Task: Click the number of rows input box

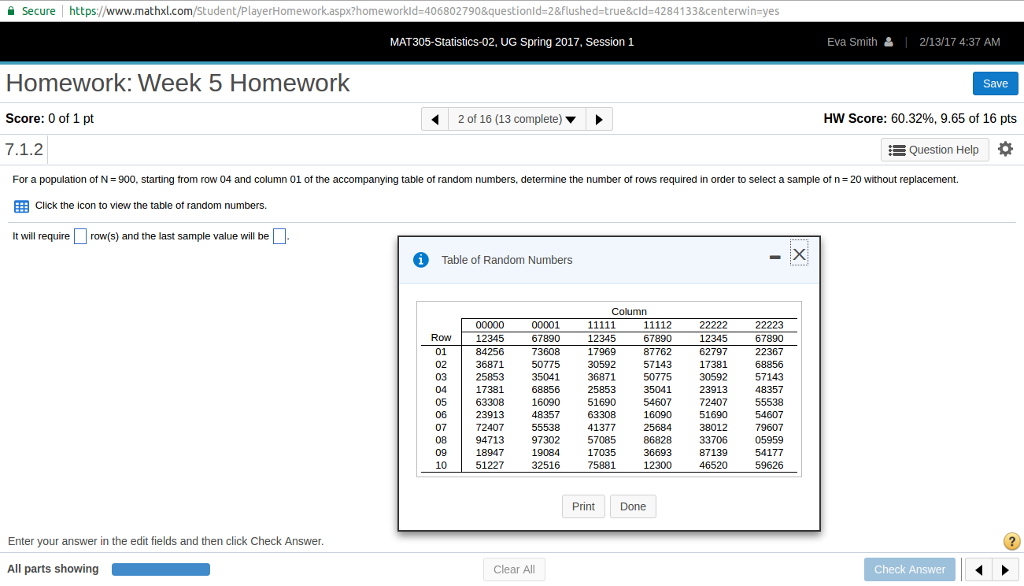Action: click(x=80, y=236)
